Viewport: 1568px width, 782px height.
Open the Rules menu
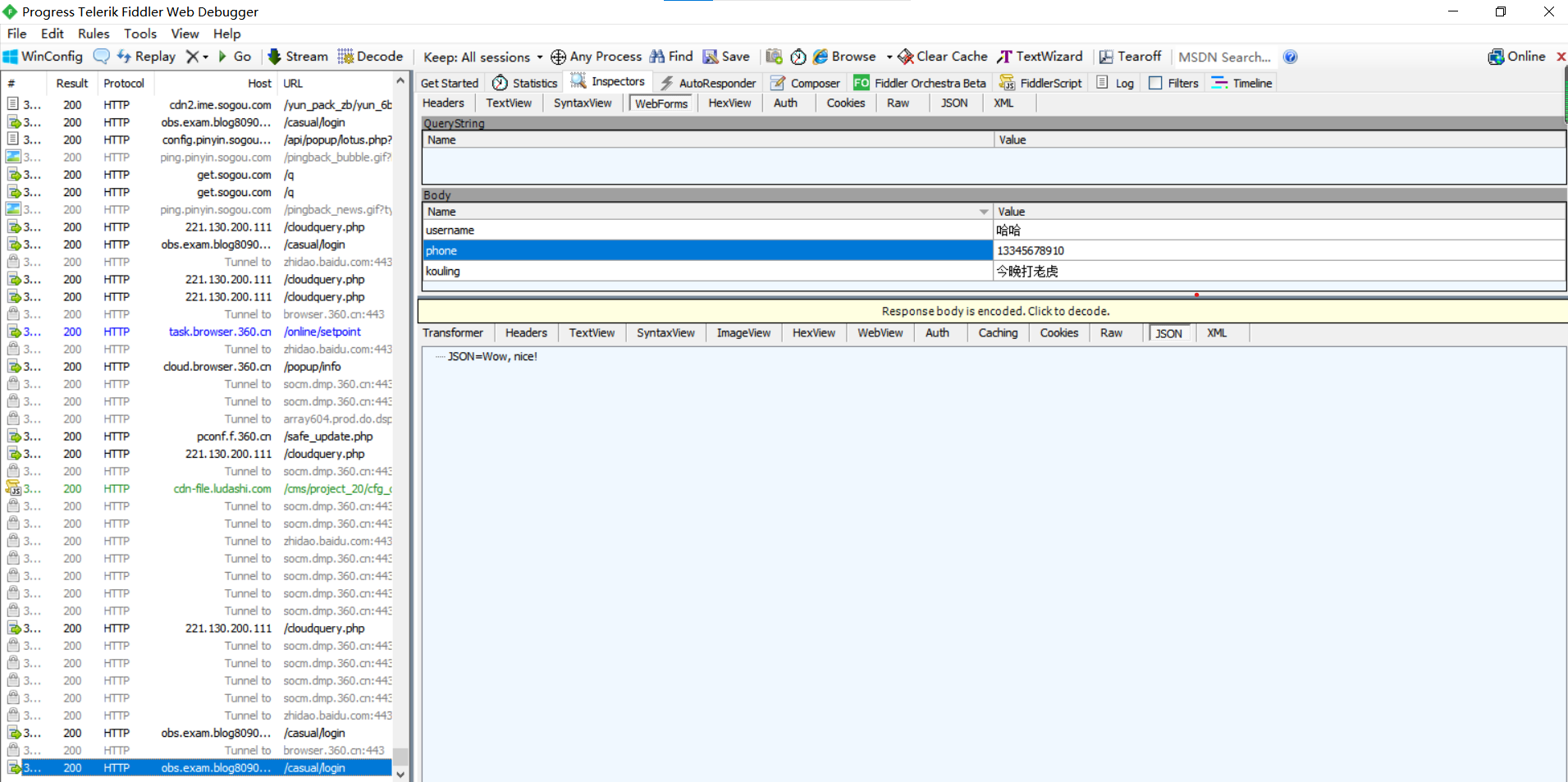click(94, 34)
